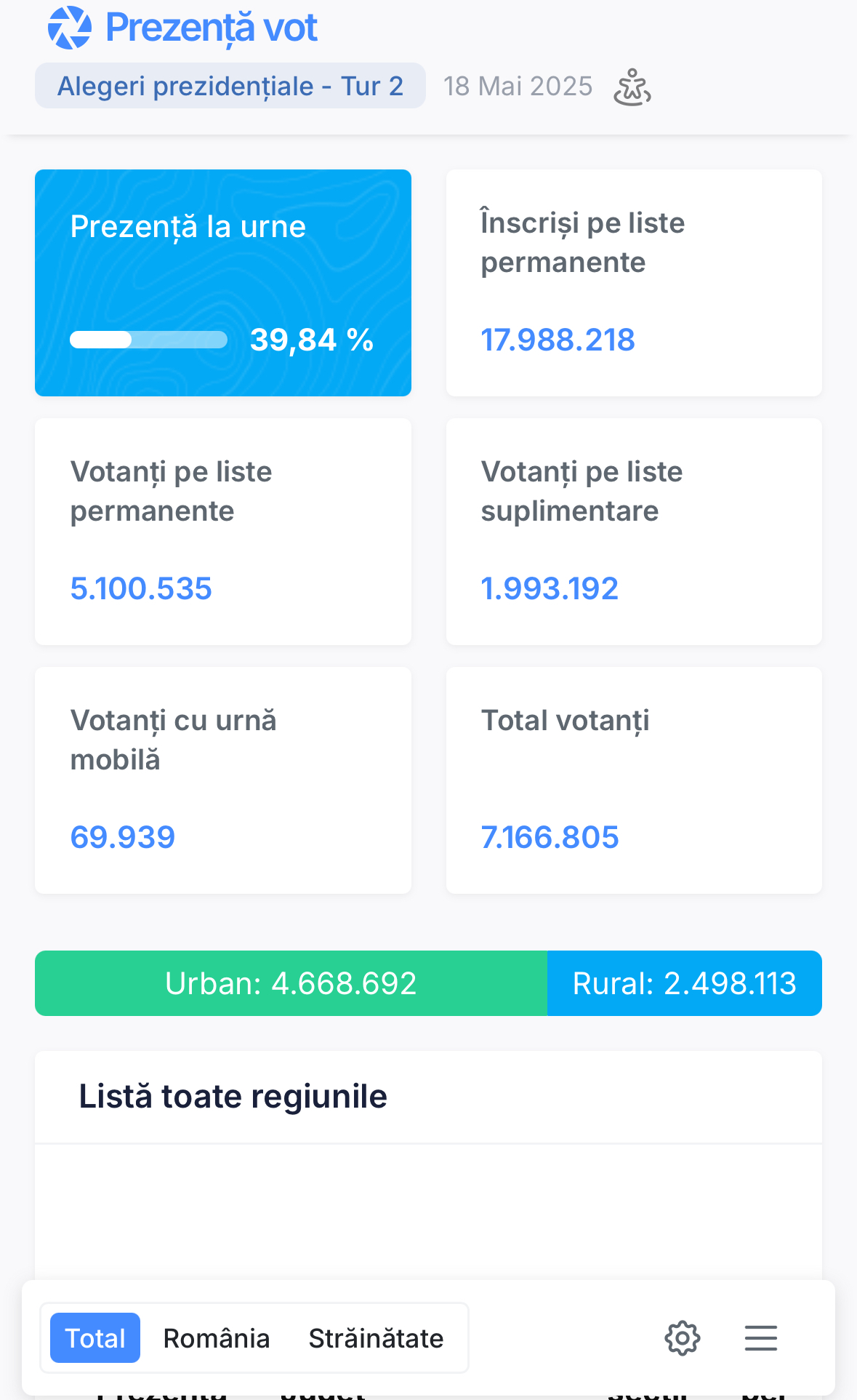Click the Listă toate regiunile heading
This screenshot has width=857, height=1400.
tap(233, 1096)
